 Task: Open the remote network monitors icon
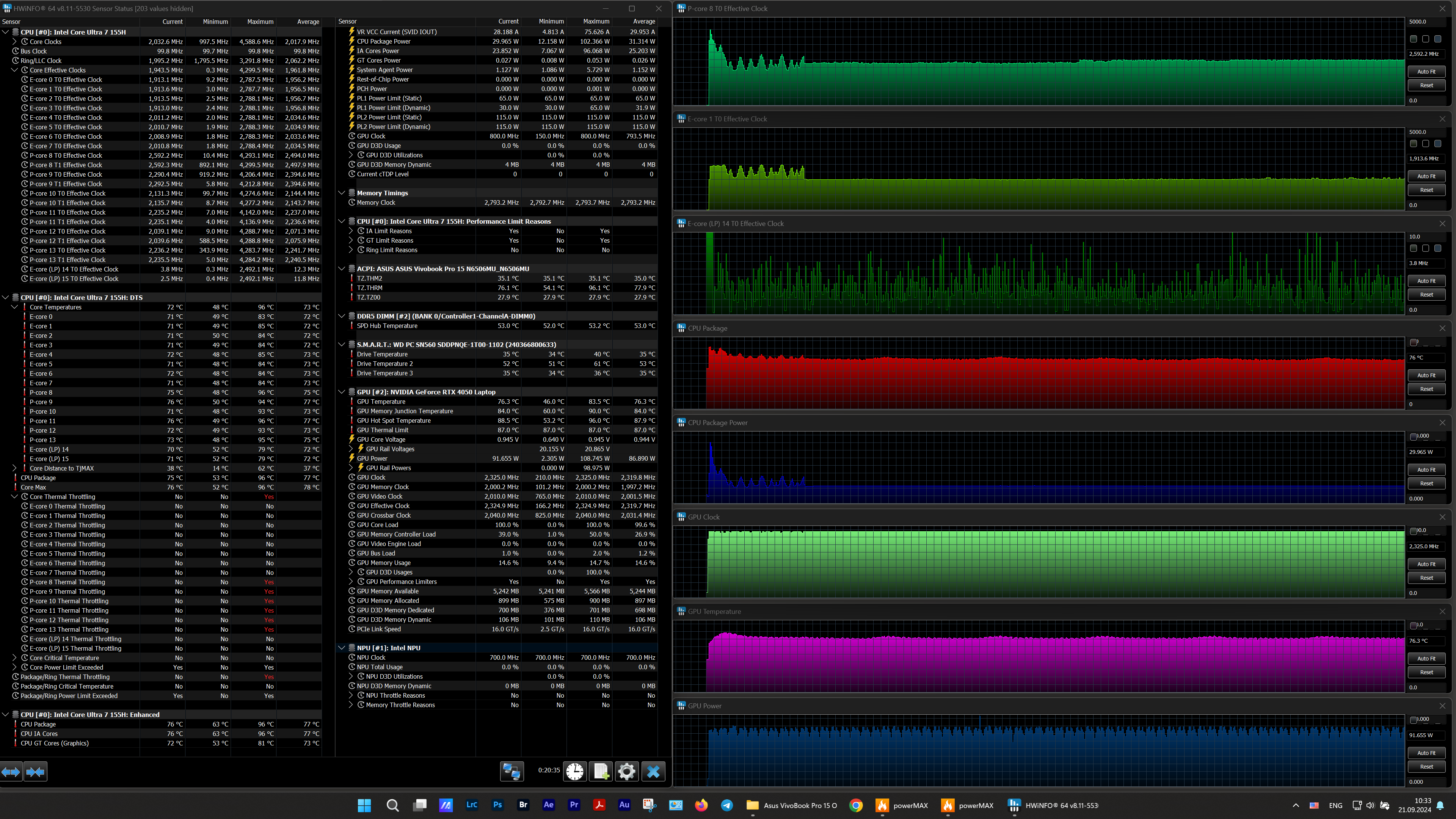(x=511, y=772)
